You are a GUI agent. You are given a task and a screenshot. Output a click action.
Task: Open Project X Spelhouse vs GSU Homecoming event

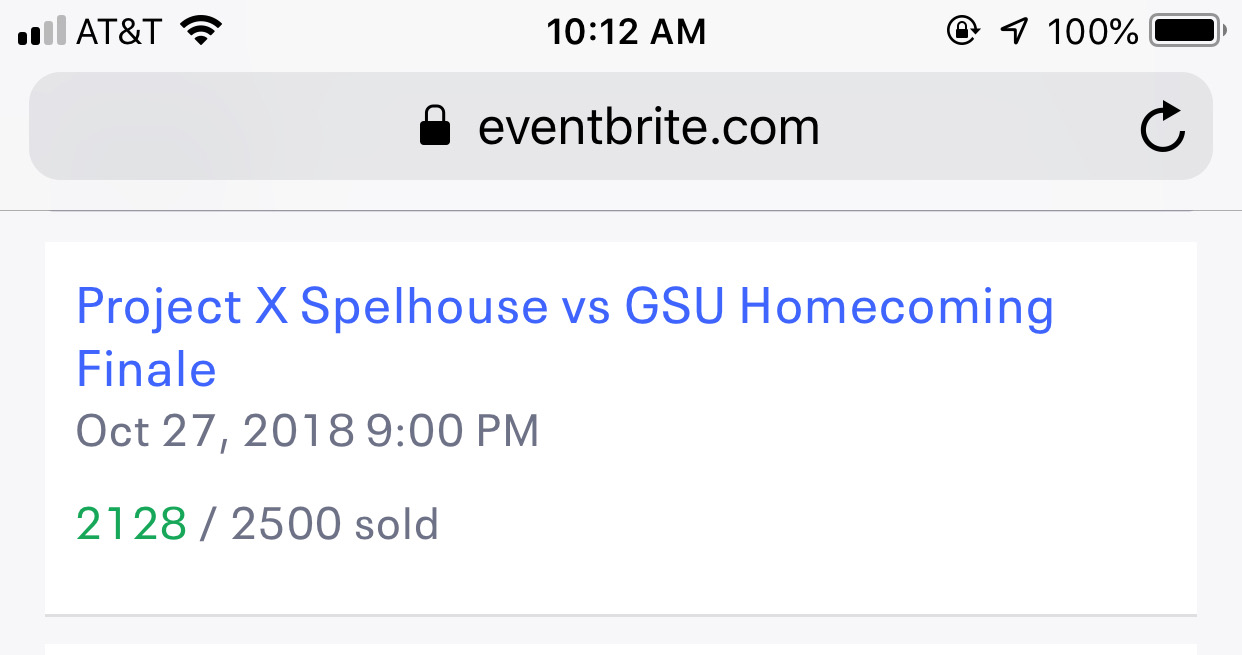[x=565, y=337]
